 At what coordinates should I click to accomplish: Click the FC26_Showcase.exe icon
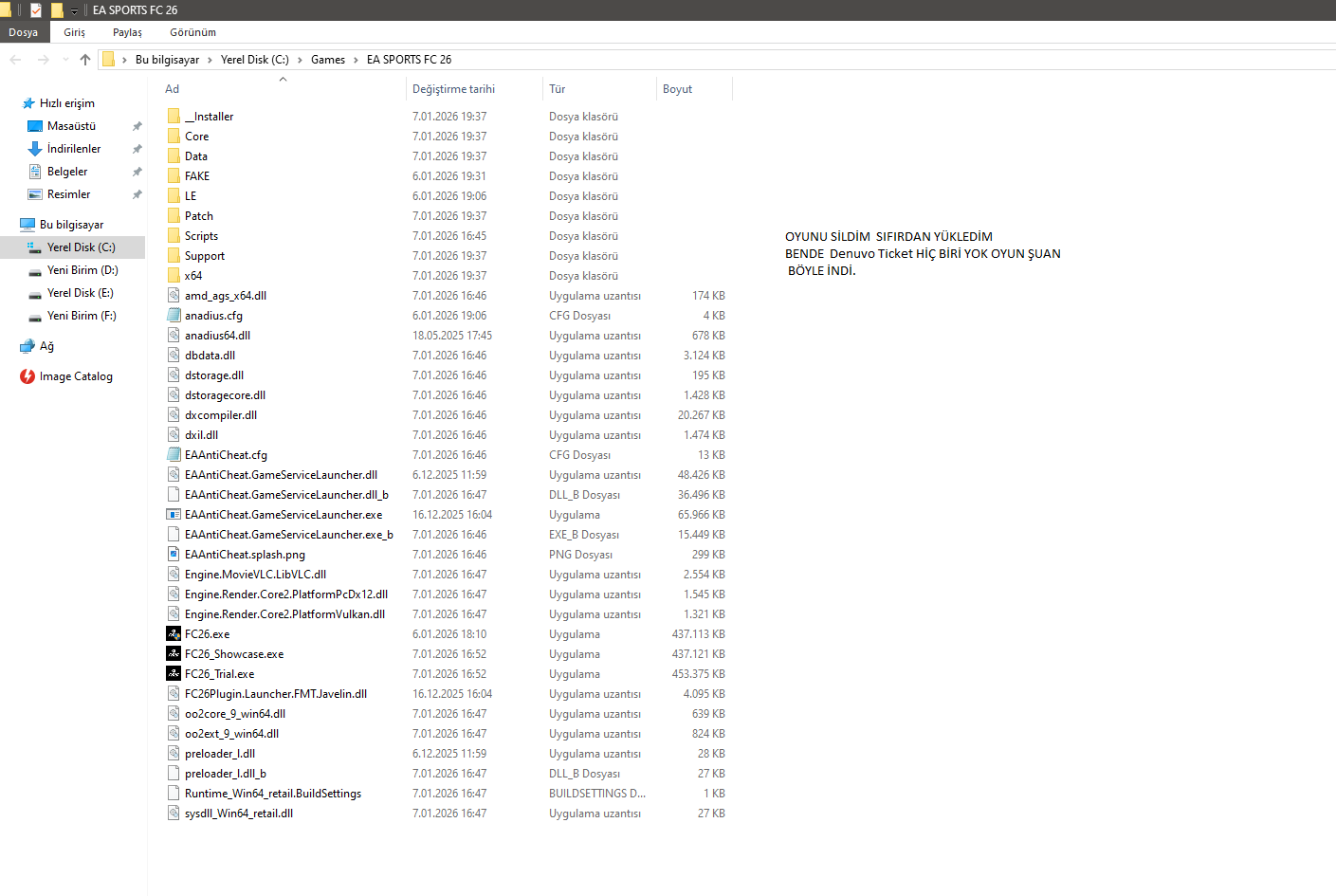174,653
